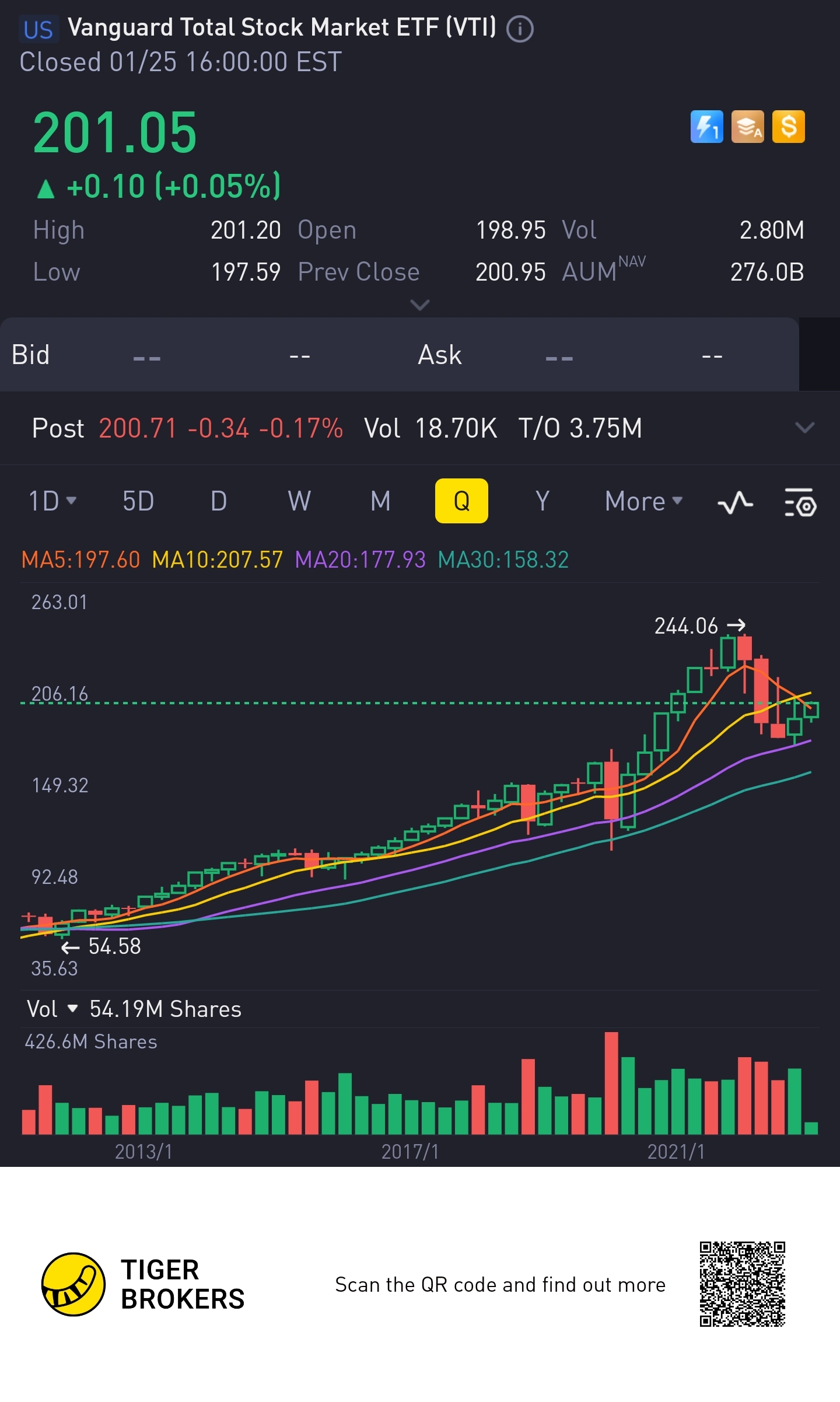Tap the Vol value 2.80M
The height and width of the screenshot is (1402, 840).
click(x=772, y=230)
